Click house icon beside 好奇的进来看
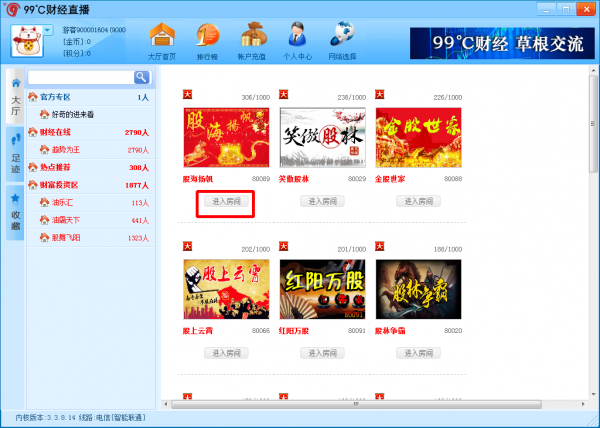 [x=45, y=114]
